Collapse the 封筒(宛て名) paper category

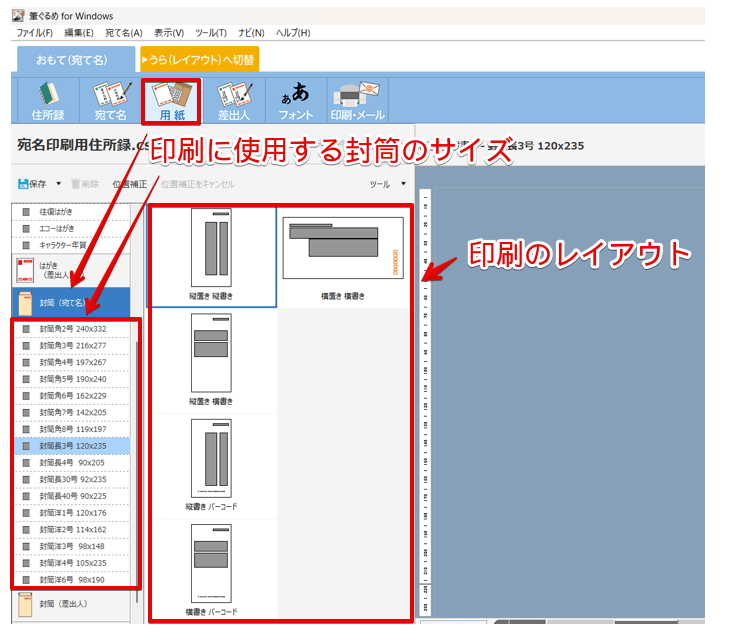point(71,303)
